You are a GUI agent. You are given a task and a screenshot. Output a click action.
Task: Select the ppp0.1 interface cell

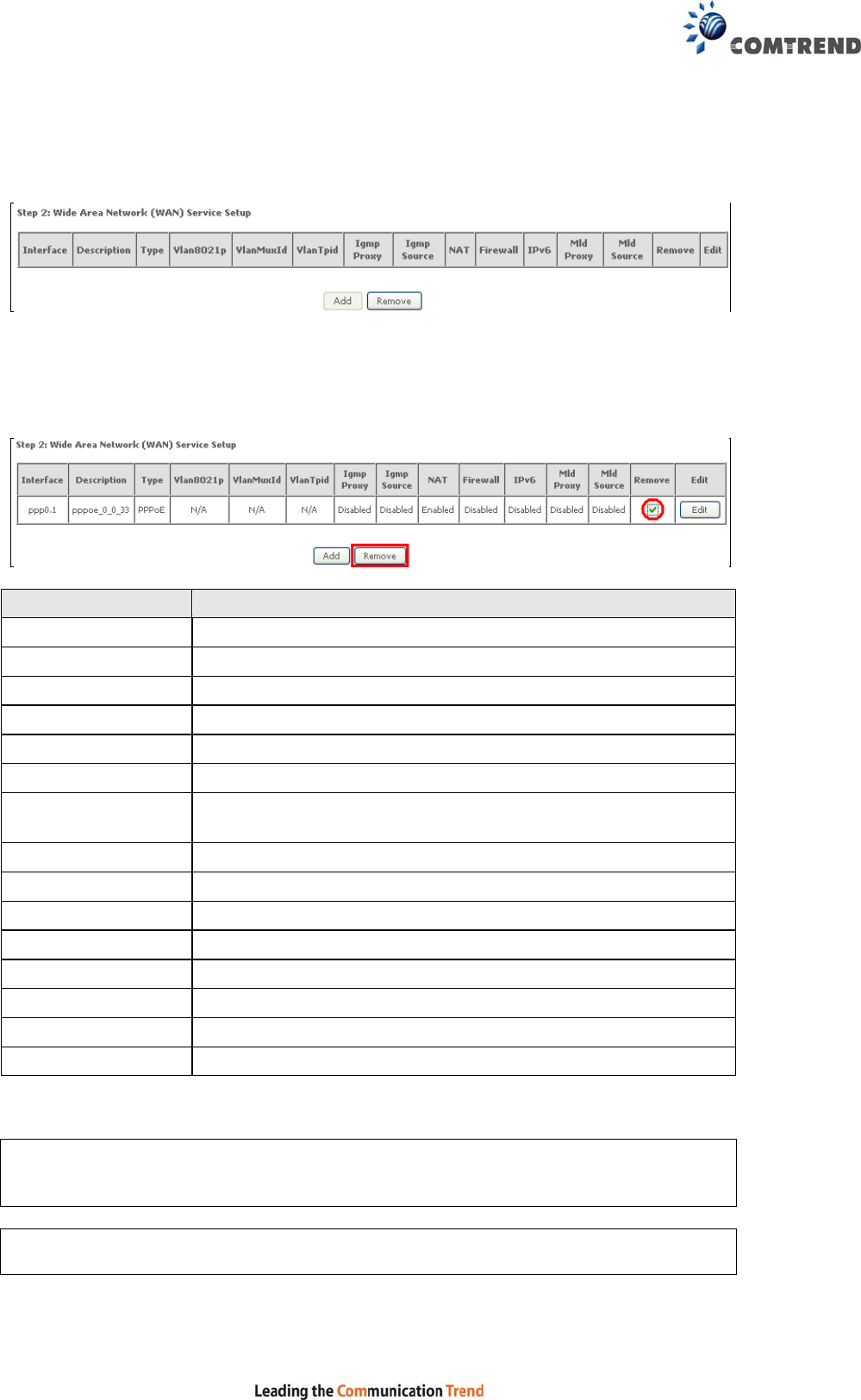point(42,510)
